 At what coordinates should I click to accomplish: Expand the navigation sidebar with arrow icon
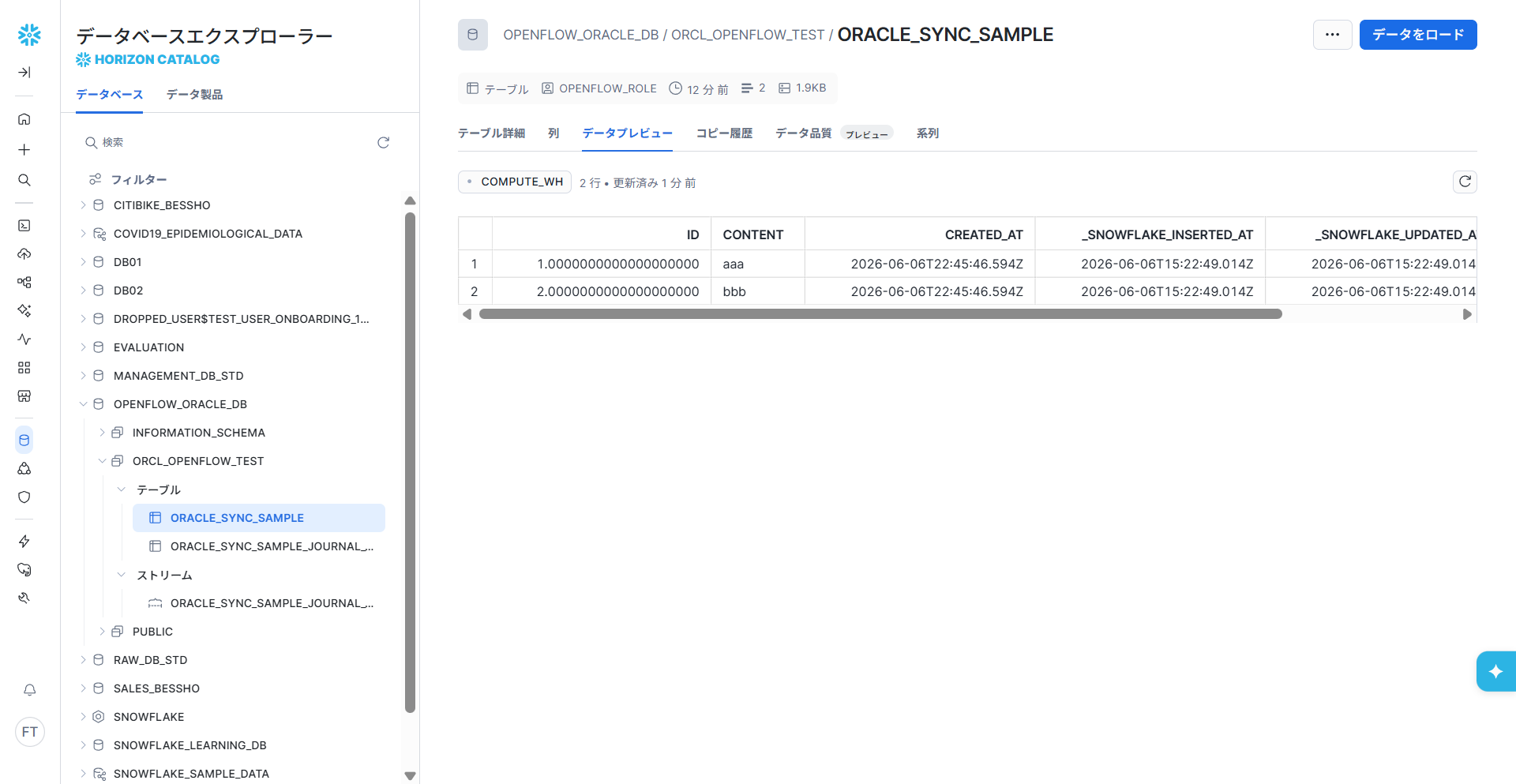point(24,73)
